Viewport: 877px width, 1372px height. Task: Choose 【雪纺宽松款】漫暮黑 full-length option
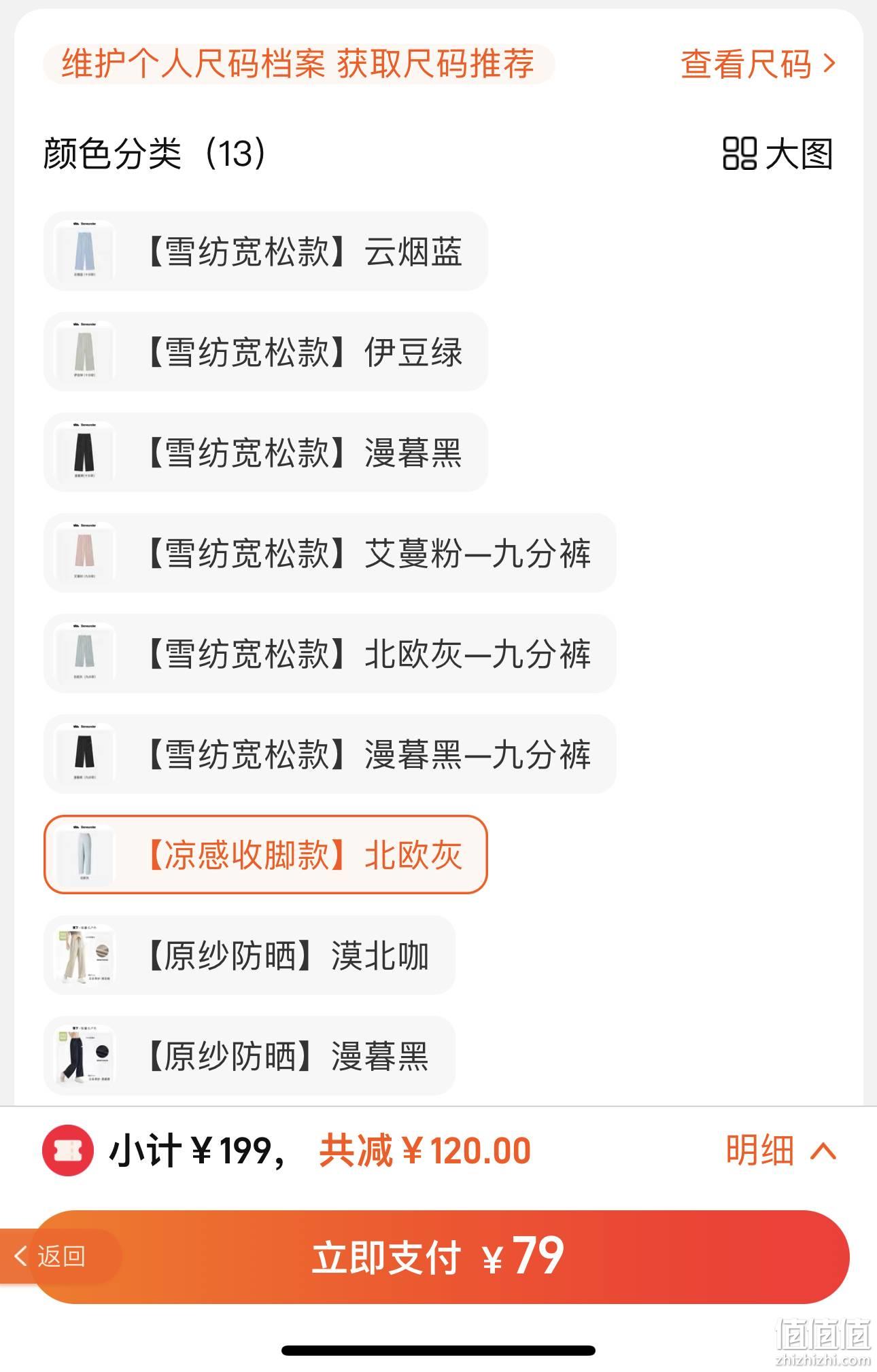[266, 453]
